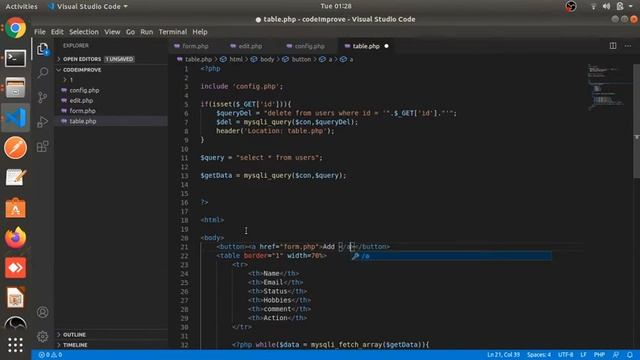
Task: Open the Text Editor from dock
Action: tap(16, 178)
